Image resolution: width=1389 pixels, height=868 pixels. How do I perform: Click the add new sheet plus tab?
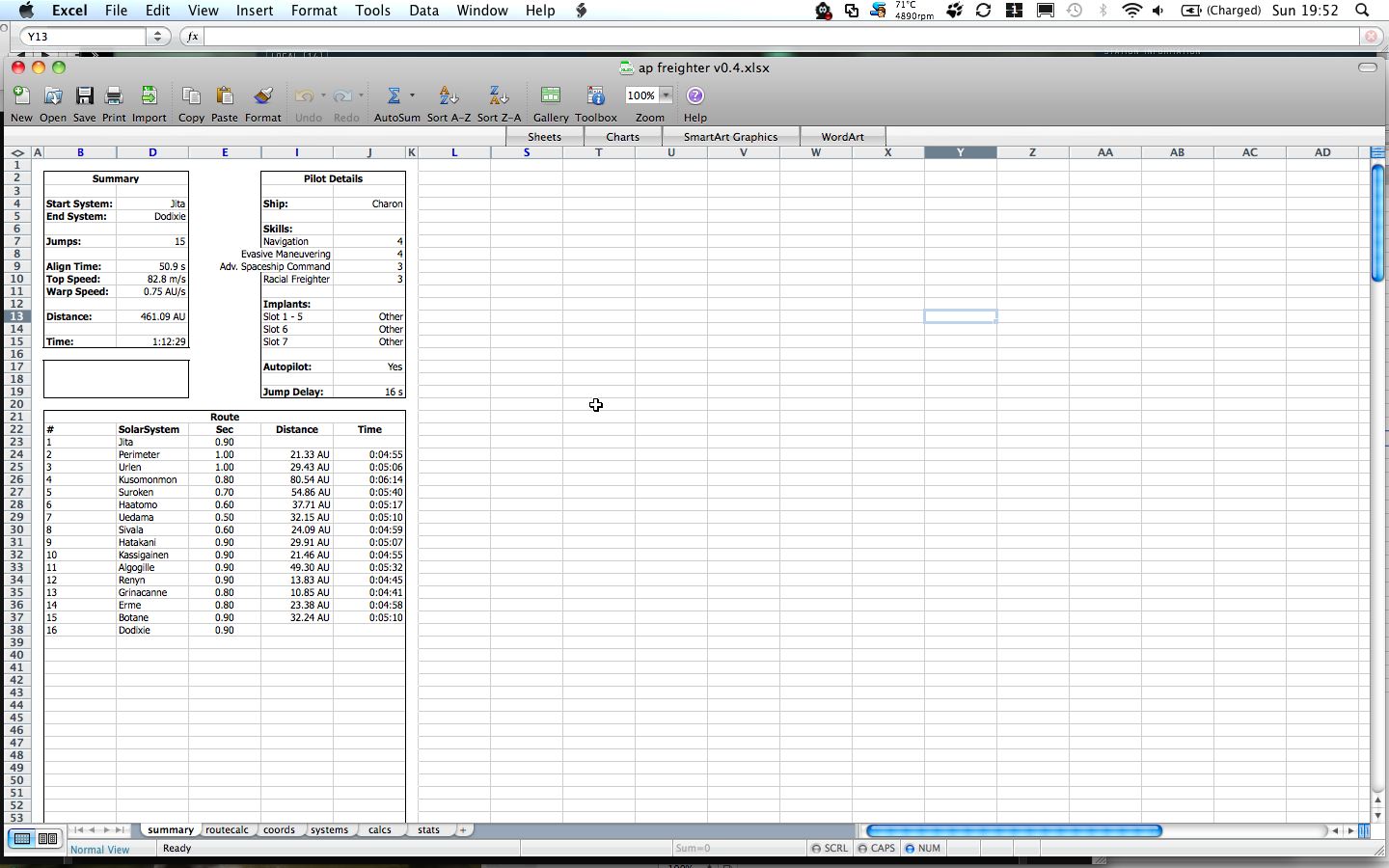pos(463,830)
